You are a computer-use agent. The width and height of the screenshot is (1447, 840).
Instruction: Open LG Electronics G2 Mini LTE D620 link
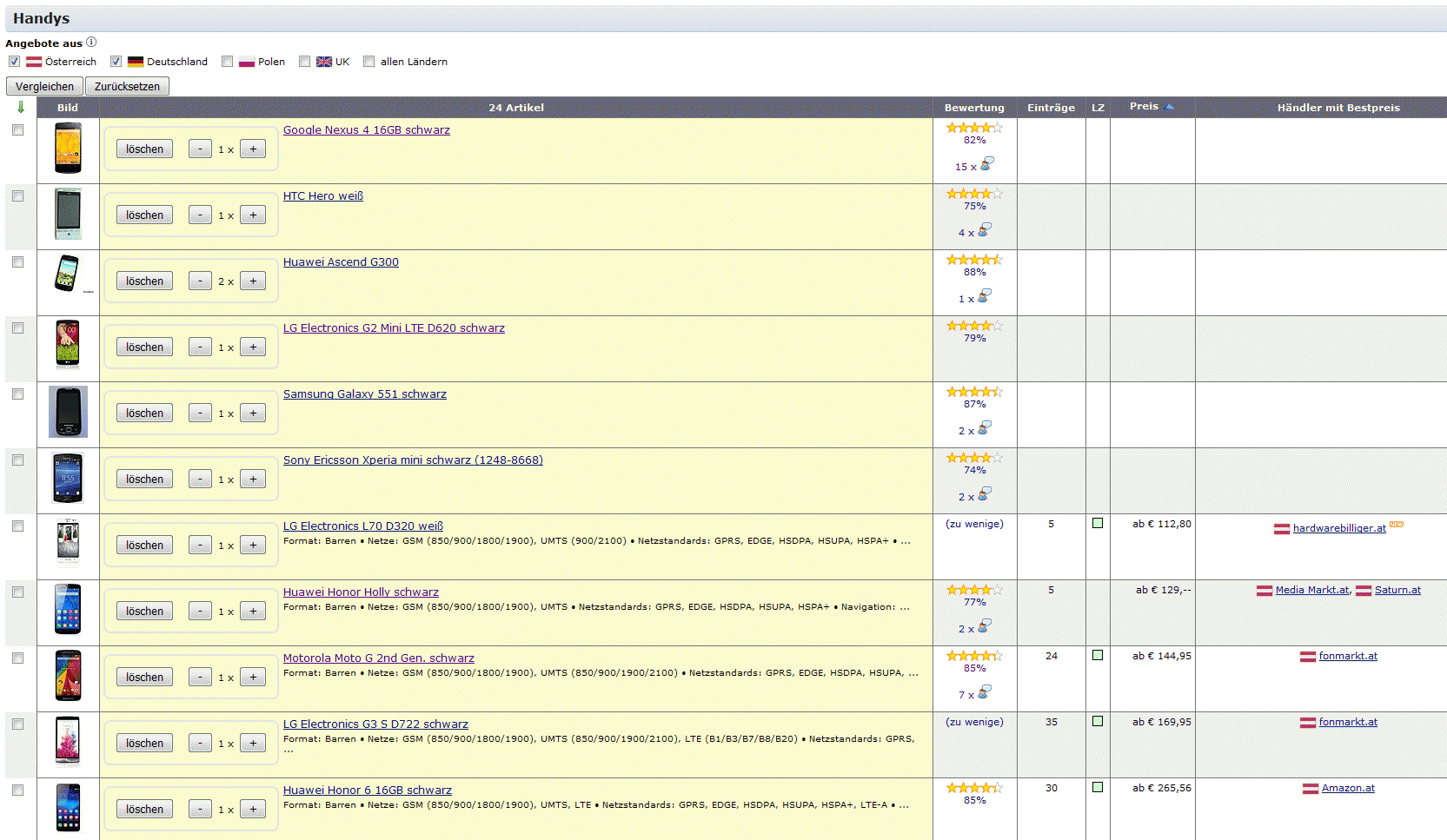pos(394,327)
